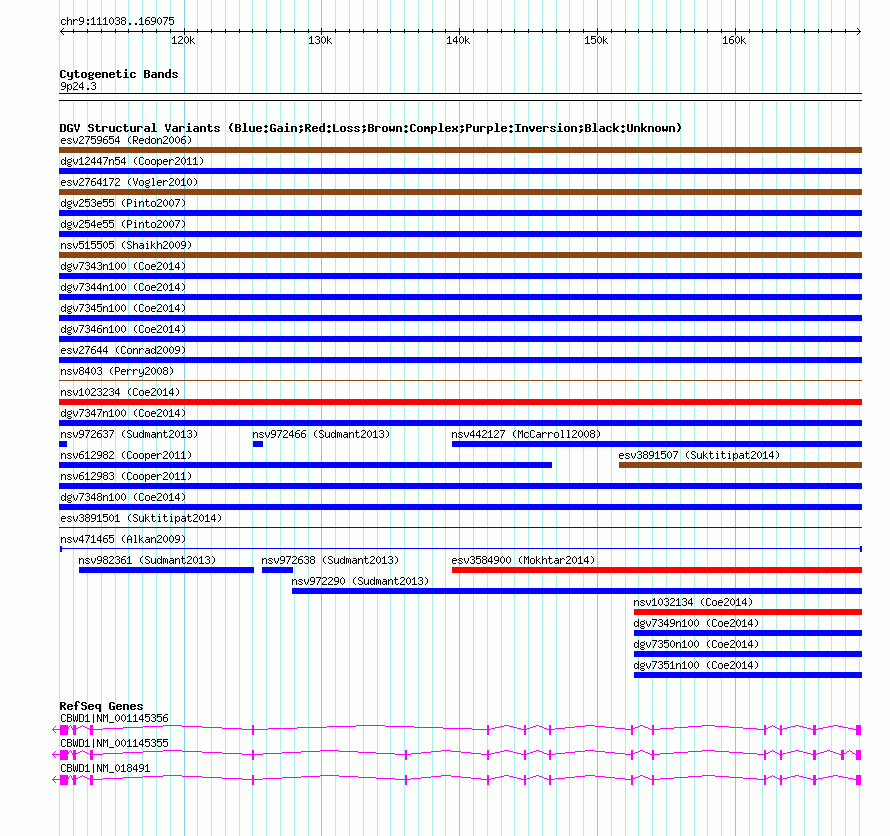
Task: Click the nsv982361 (Sudmant2013) label
Action: coord(147,560)
